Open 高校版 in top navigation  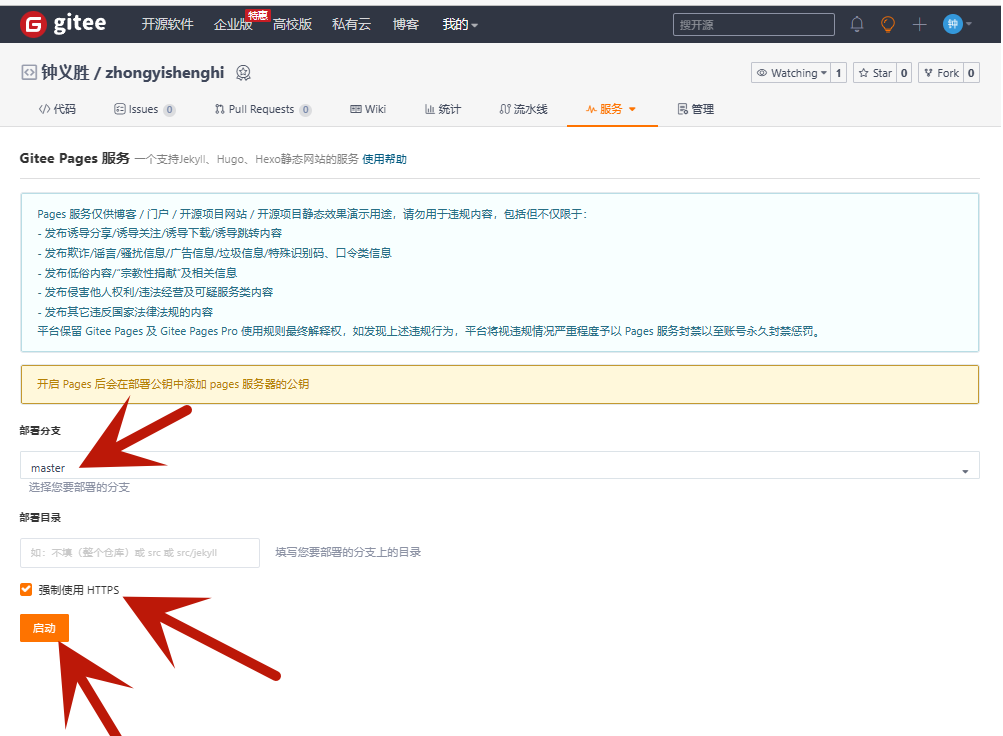click(x=292, y=24)
